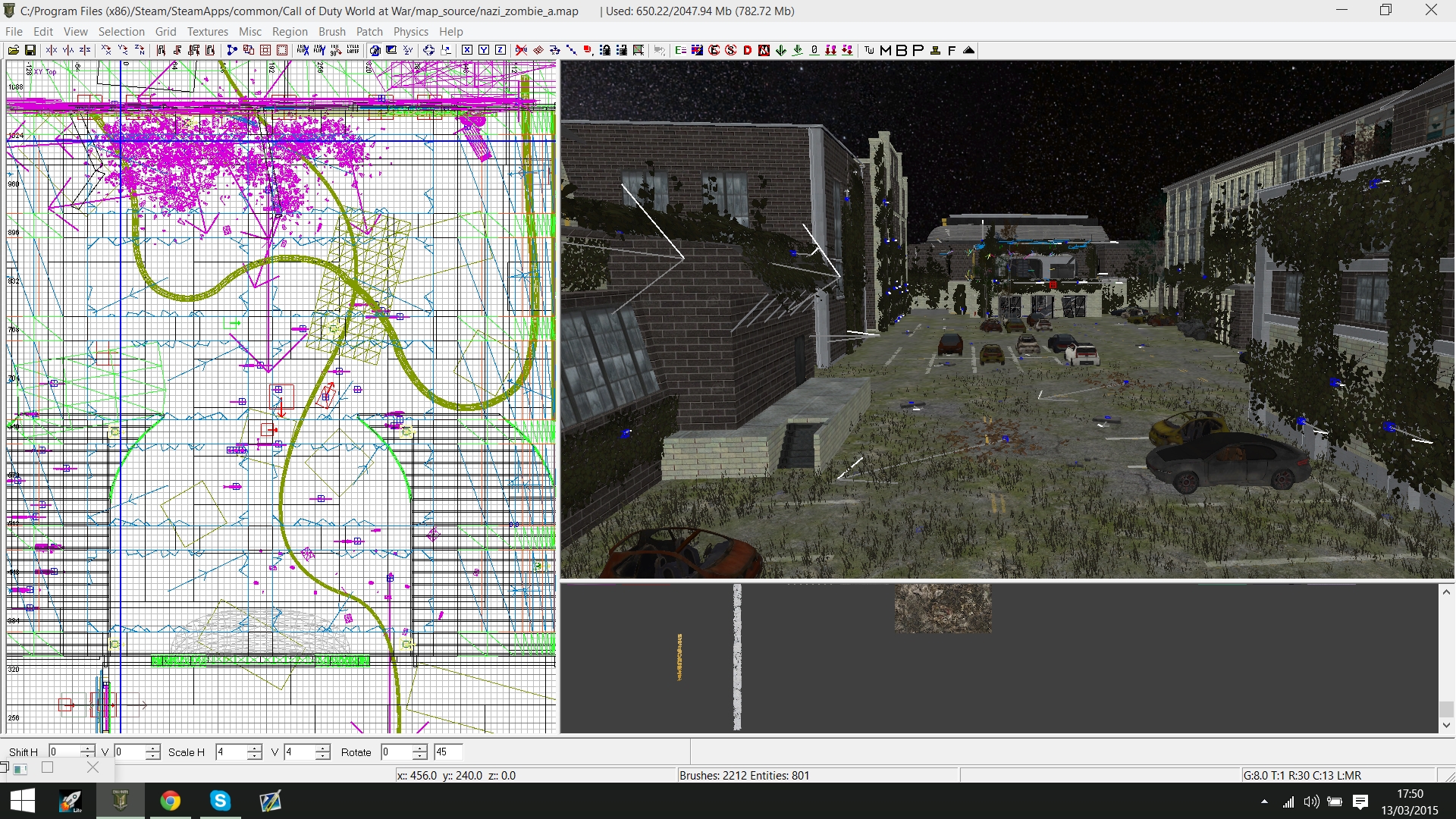Click the M toolbar button
The height and width of the screenshot is (819, 1456).
pos(885,50)
